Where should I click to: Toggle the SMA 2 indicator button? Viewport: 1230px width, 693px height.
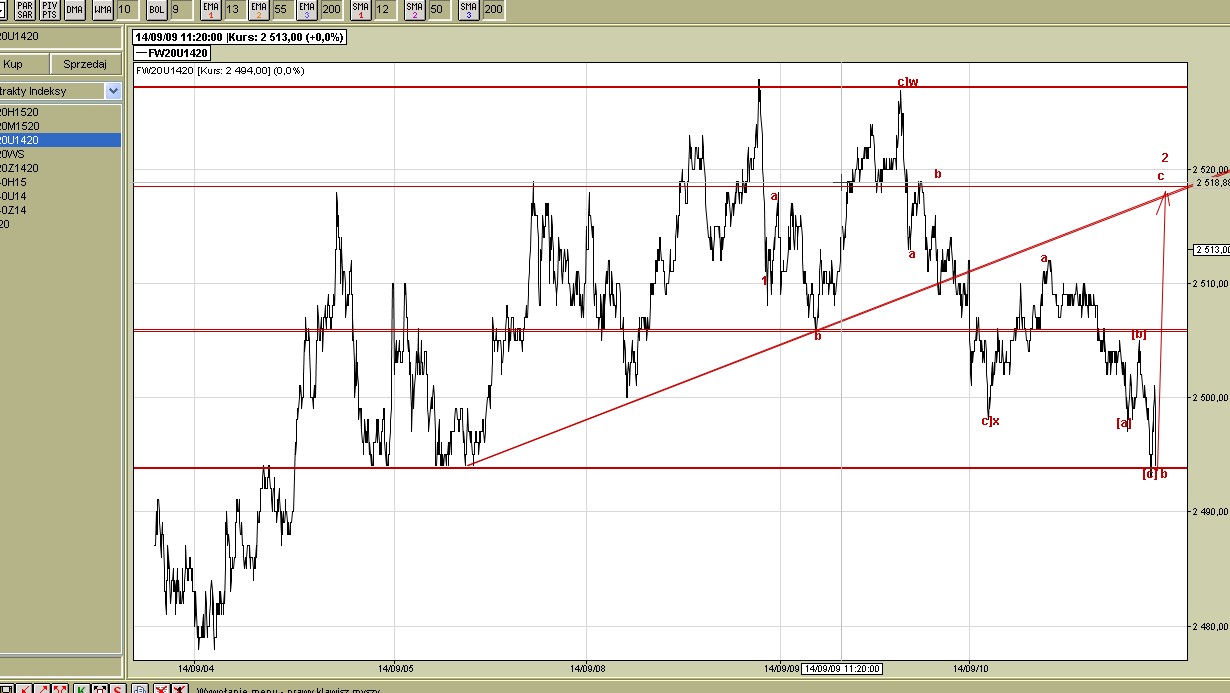click(415, 9)
